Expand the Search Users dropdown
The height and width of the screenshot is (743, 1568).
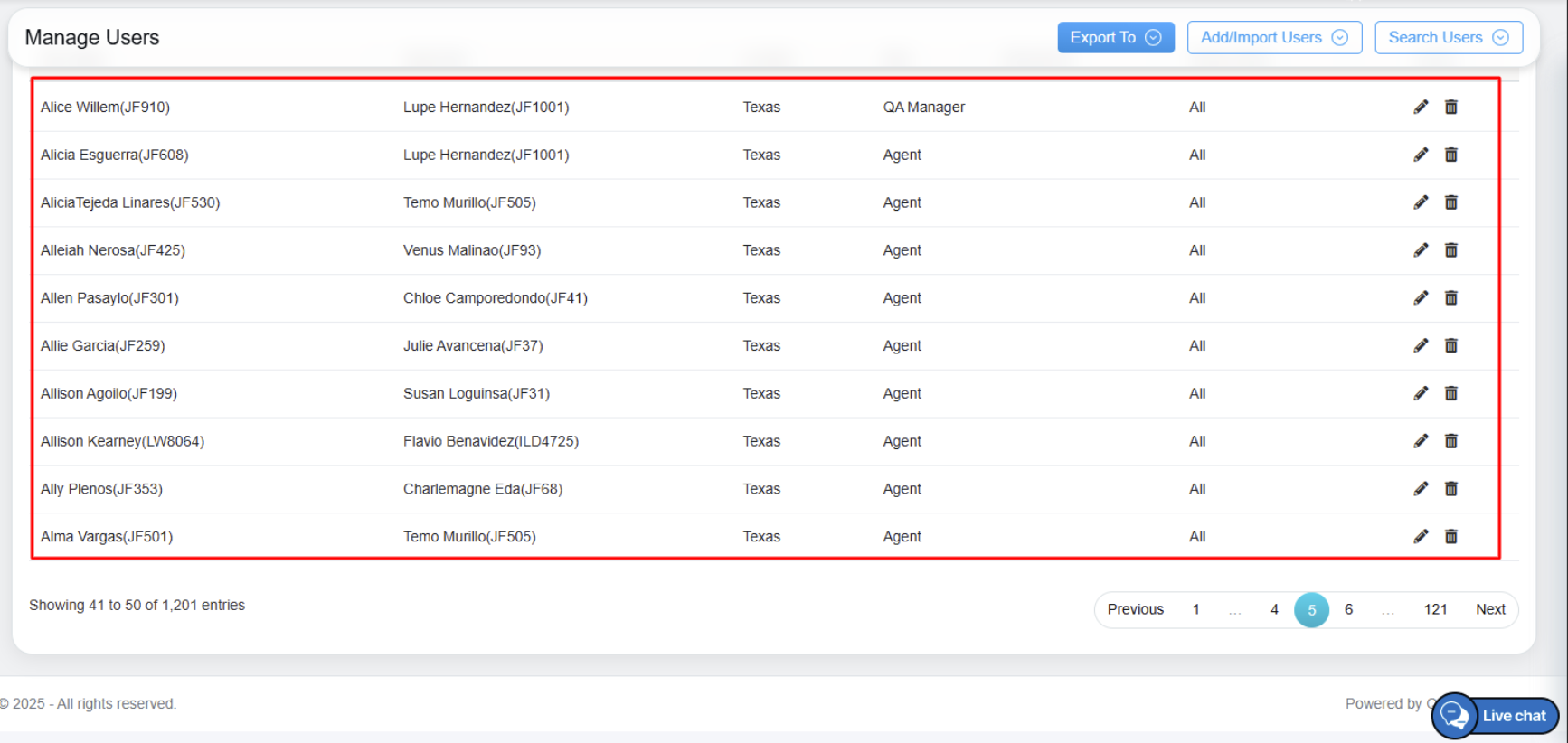pos(1448,38)
